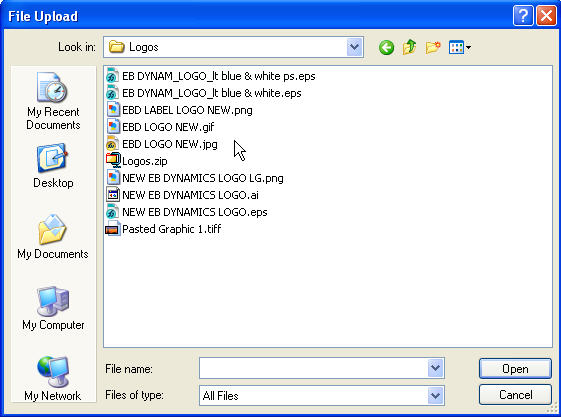The image size is (561, 417).
Task: Create a new folder
Action: click(433, 47)
